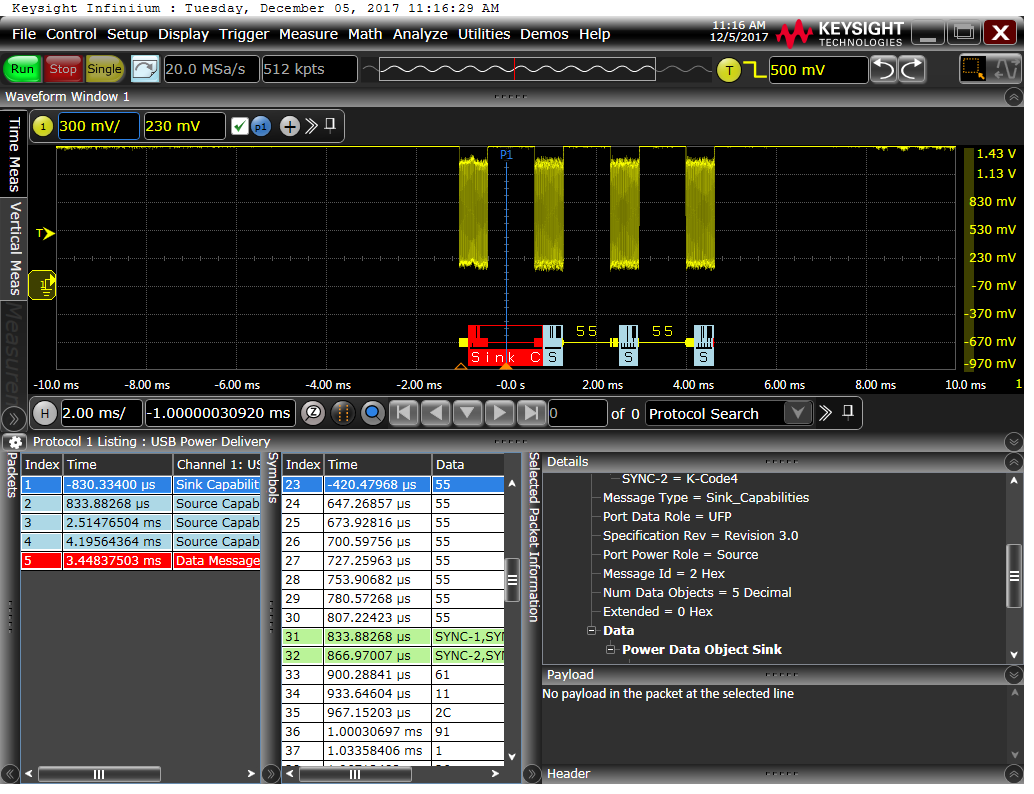Expand the Header pane chevron
This screenshot has width=1034, height=794.
[x=1014, y=774]
